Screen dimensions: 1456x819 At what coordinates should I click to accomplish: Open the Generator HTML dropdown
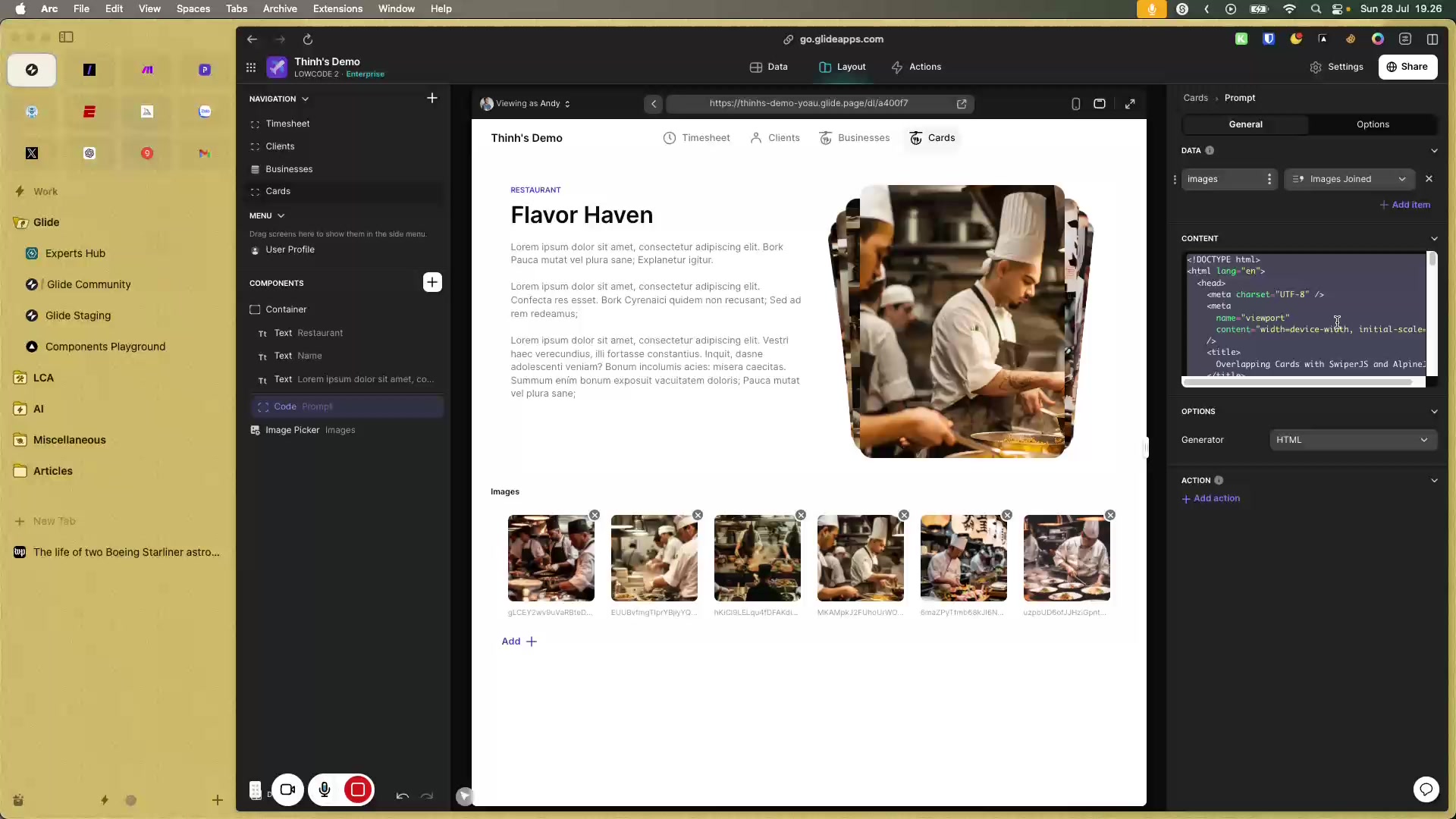1352,440
